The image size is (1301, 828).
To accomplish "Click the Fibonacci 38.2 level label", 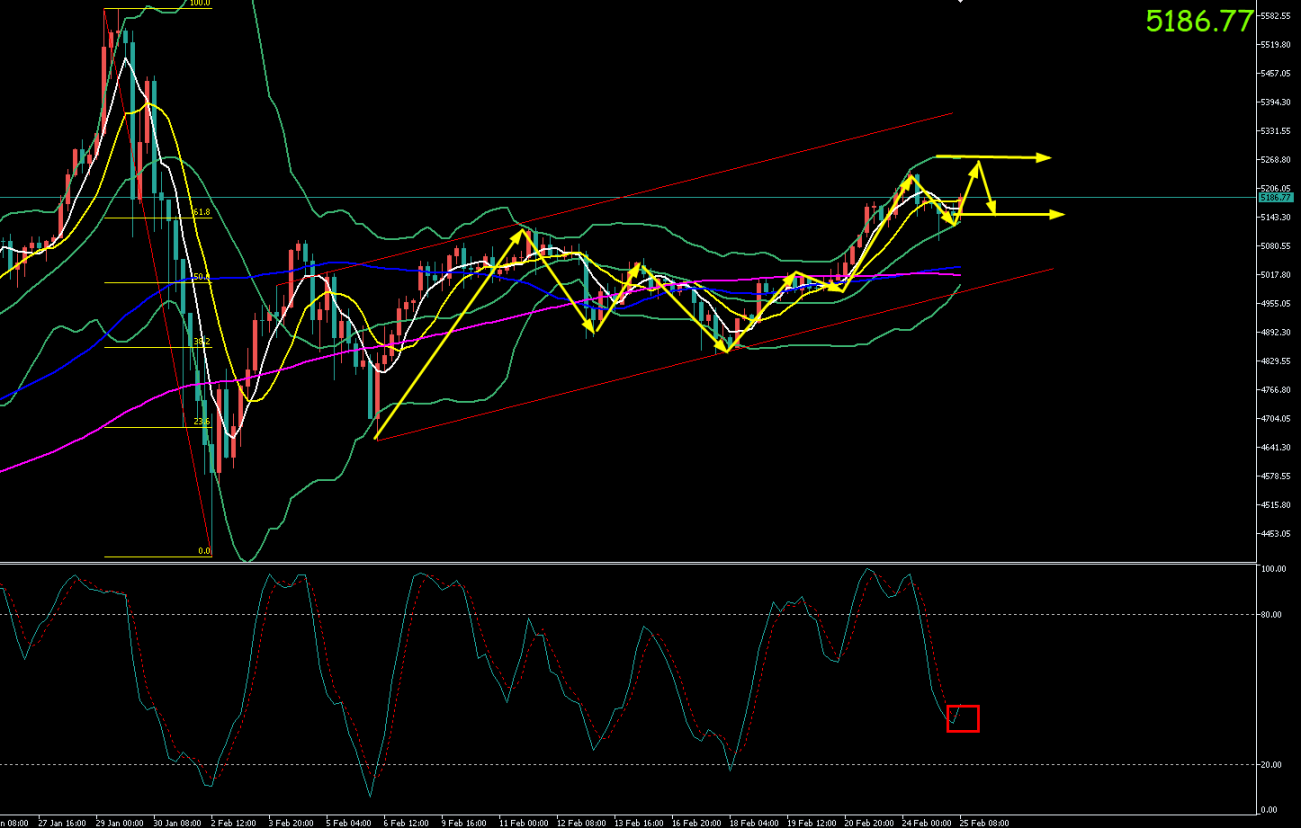I will point(201,342).
